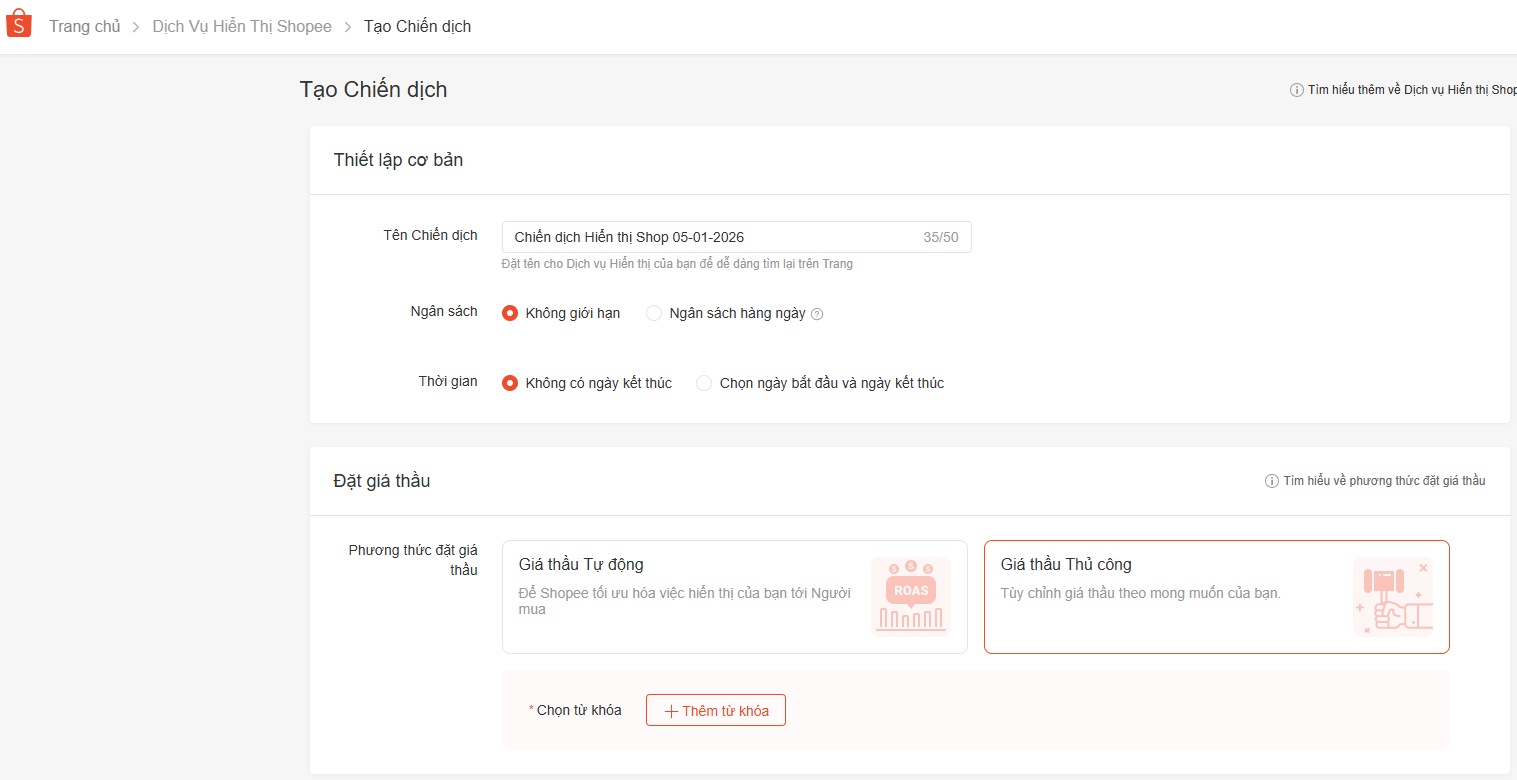Open Tìm hiểu về phương thức đặt giá thầu link
This screenshot has height=780, width=1517.
point(1384,481)
